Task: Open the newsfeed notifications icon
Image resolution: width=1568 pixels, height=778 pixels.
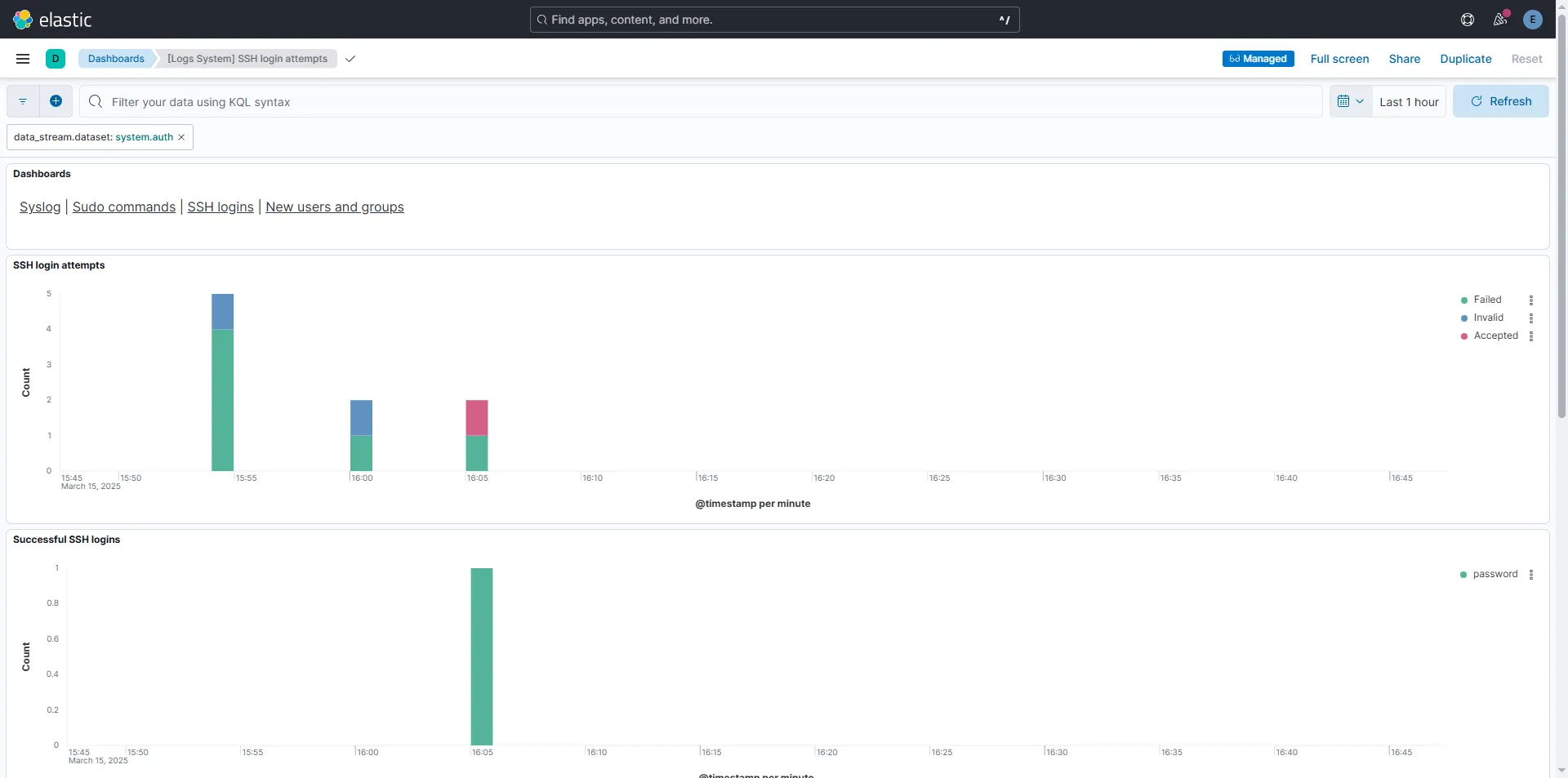Action: coord(1500,20)
